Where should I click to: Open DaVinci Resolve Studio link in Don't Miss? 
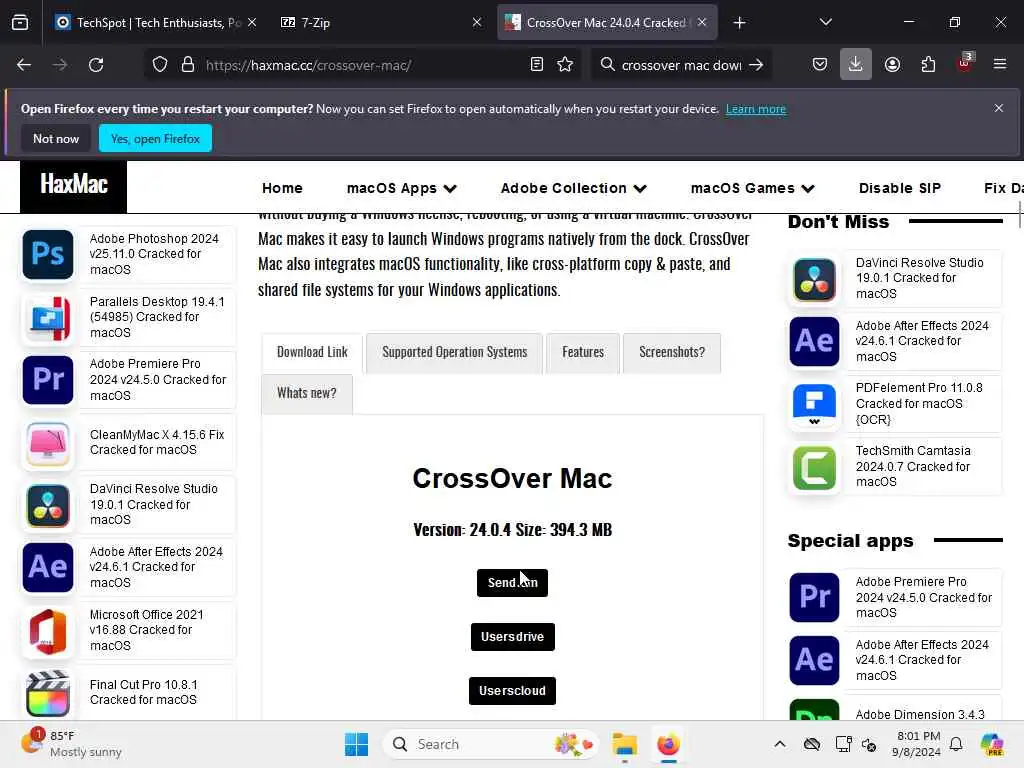[x=920, y=278]
